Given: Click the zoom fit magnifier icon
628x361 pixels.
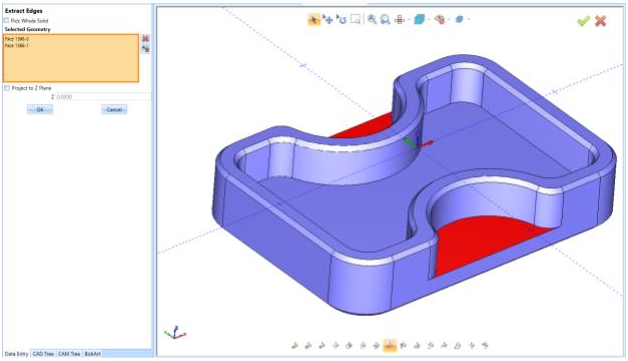Looking at the screenshot, I should 385,19.
